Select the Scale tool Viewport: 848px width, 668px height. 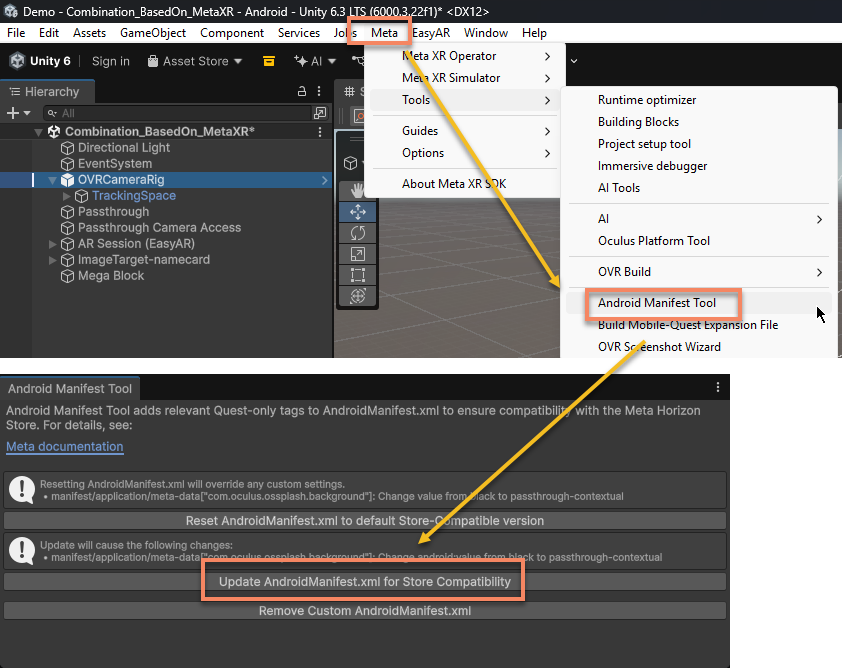click(357, 254)
